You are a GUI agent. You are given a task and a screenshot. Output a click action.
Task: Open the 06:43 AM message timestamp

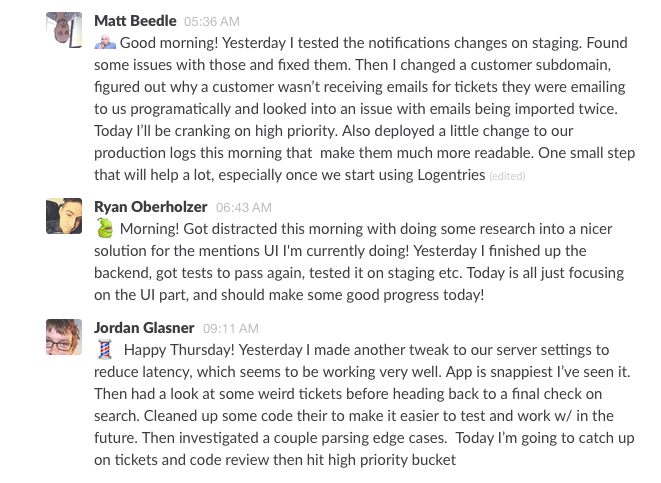coord(244,207)
